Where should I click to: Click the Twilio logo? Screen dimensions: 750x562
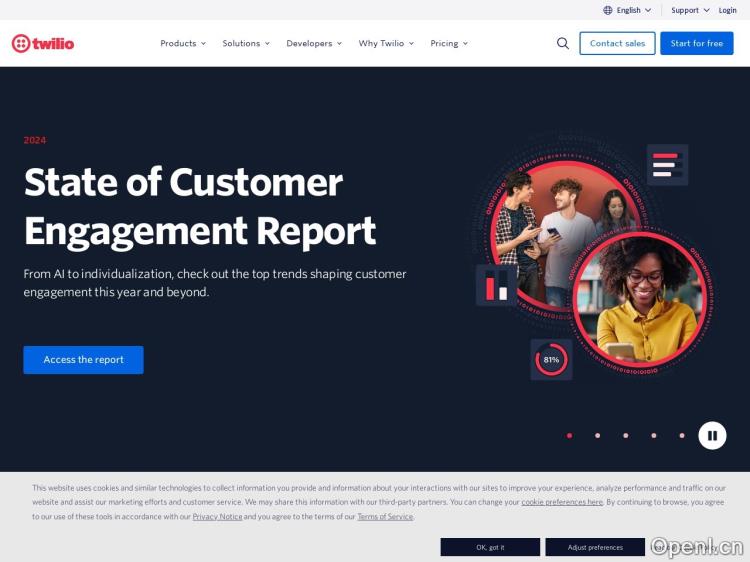tap(42, 43)
